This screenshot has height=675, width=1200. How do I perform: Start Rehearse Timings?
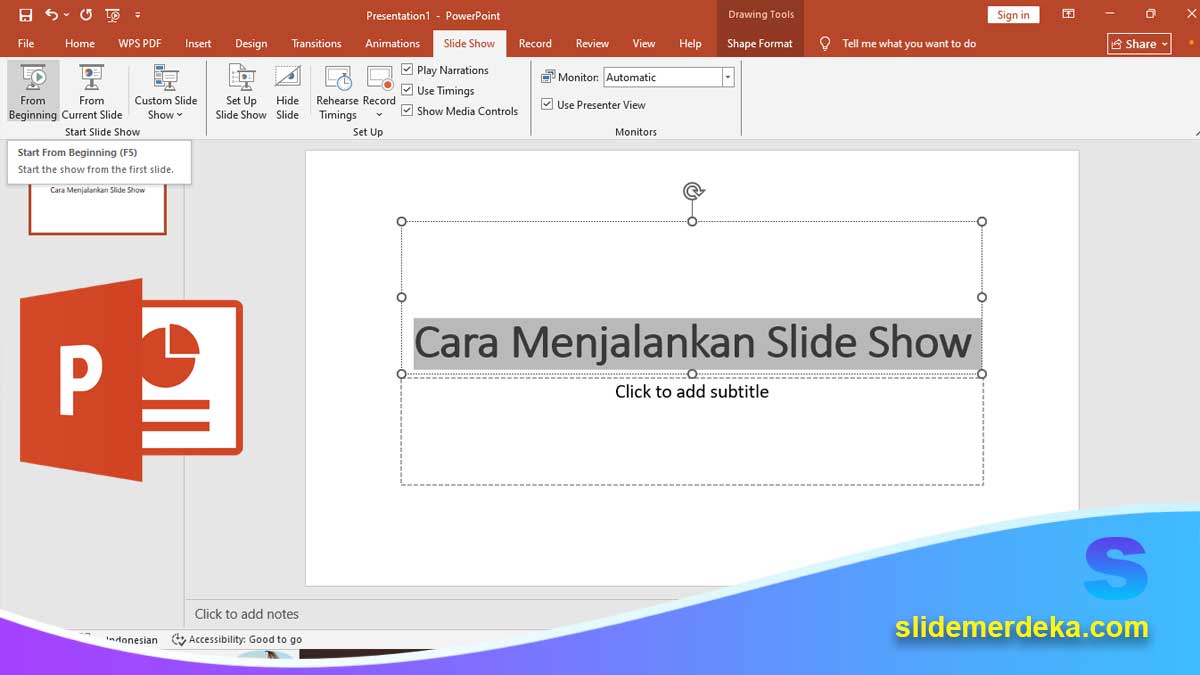pos(338,92)
